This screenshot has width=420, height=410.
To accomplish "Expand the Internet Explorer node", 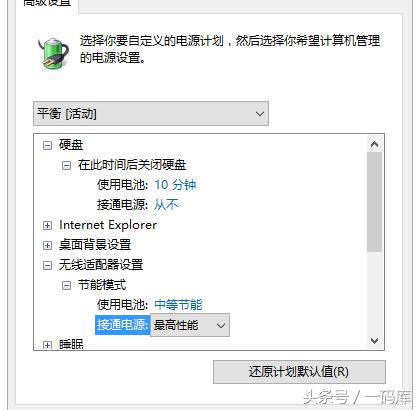I will click(47, 226).
